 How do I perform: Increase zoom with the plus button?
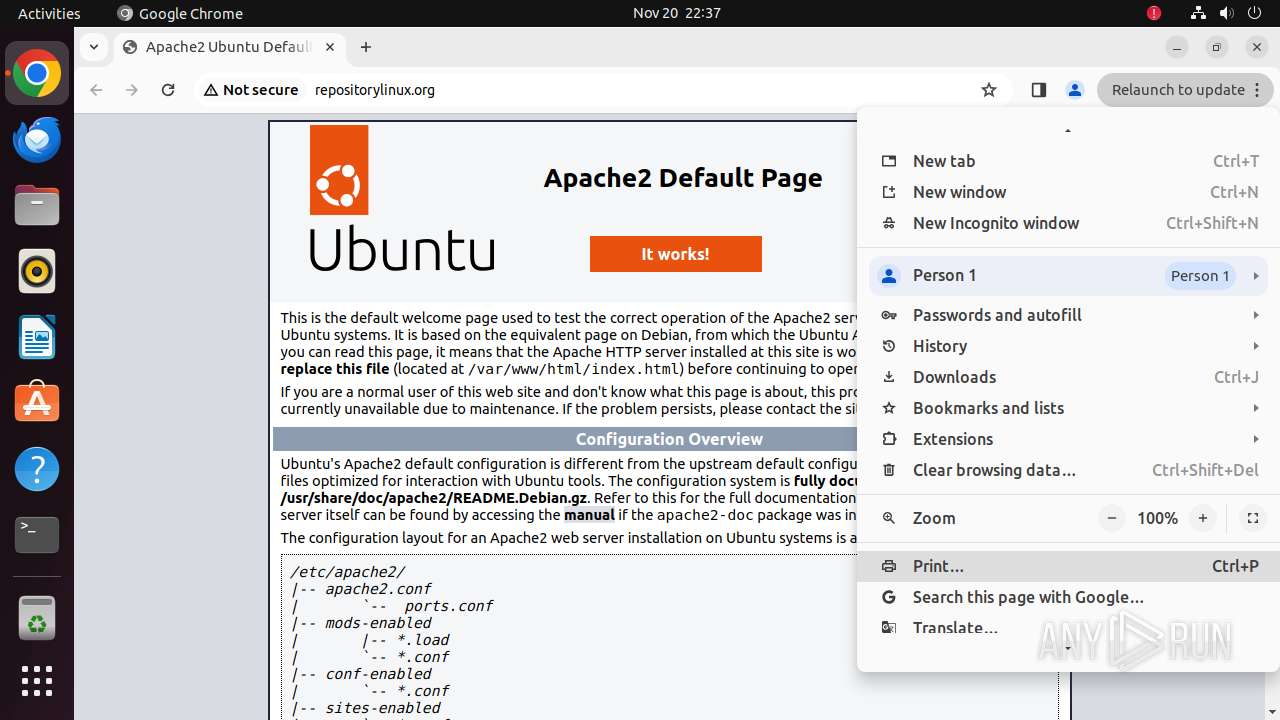pos(1203,518)
